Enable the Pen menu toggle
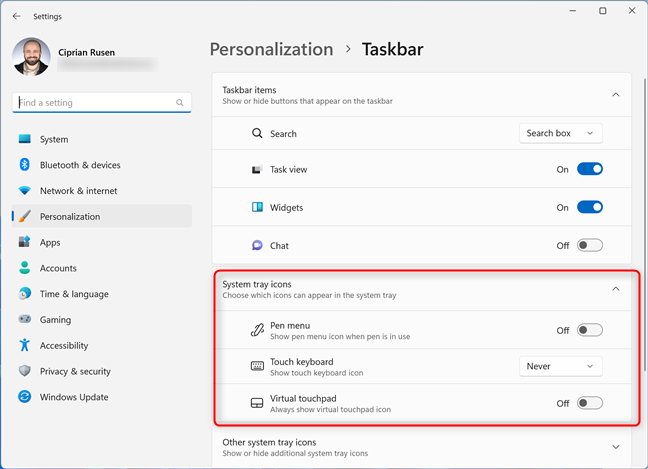Image resolution: width=648 pixels, height=469 pixels. (590, 330)
